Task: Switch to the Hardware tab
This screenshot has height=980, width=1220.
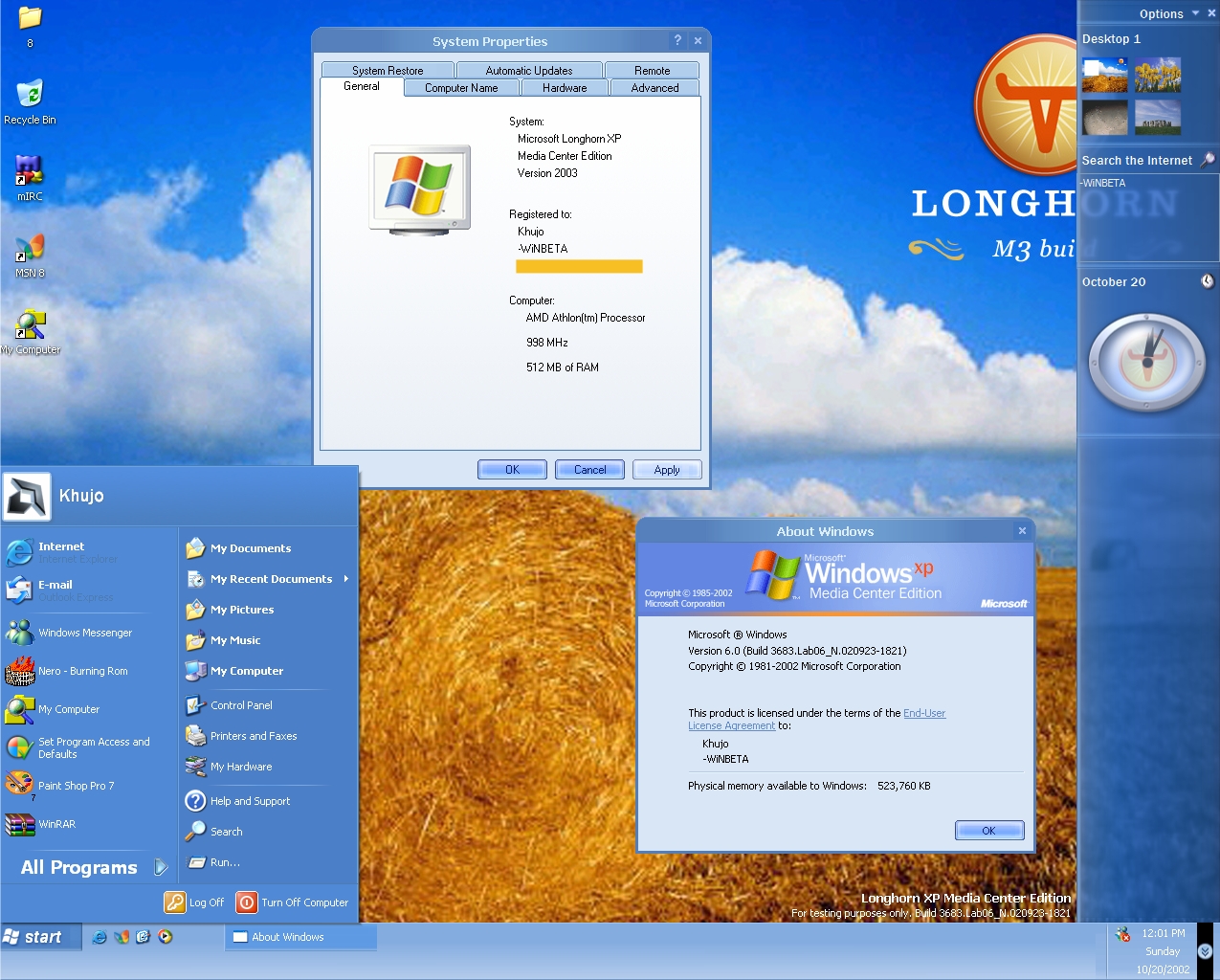Action: pos(565,88)
